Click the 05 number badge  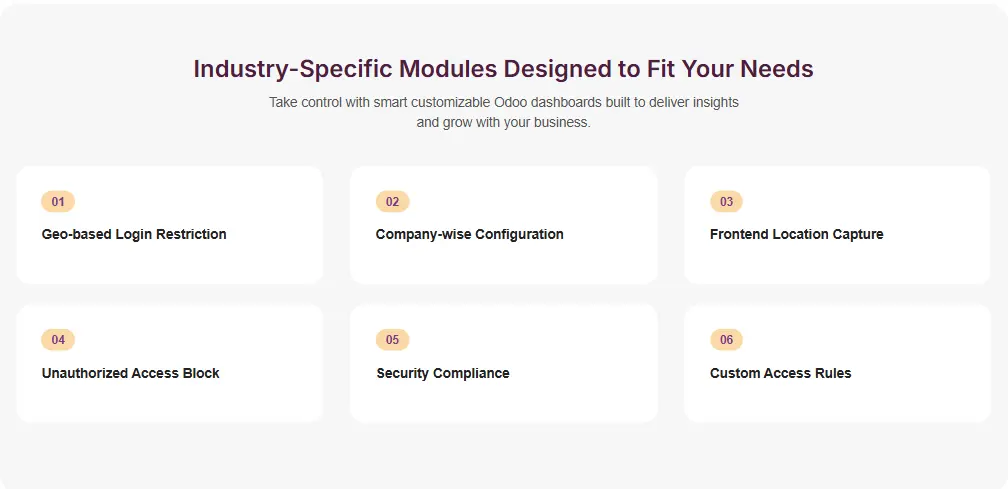point(392,340)
